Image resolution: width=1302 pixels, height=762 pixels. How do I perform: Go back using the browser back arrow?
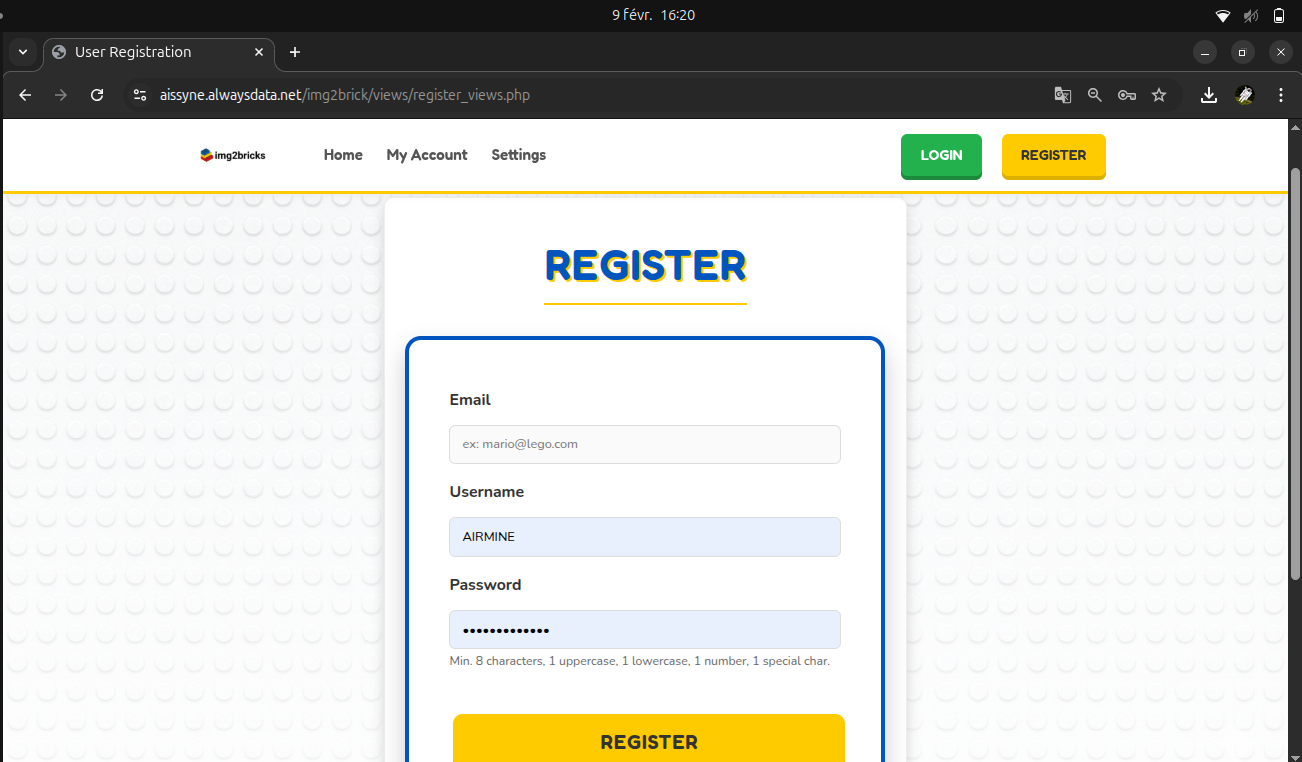[x=26, y=95]
